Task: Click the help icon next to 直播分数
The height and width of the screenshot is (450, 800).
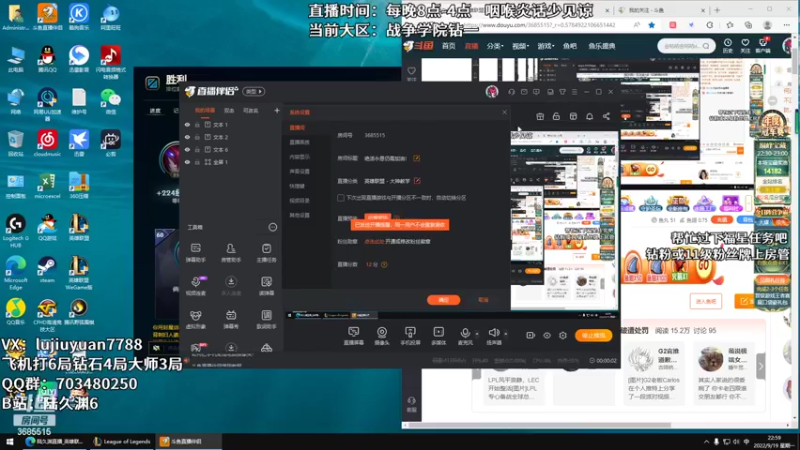Action: tap(384, 264)
